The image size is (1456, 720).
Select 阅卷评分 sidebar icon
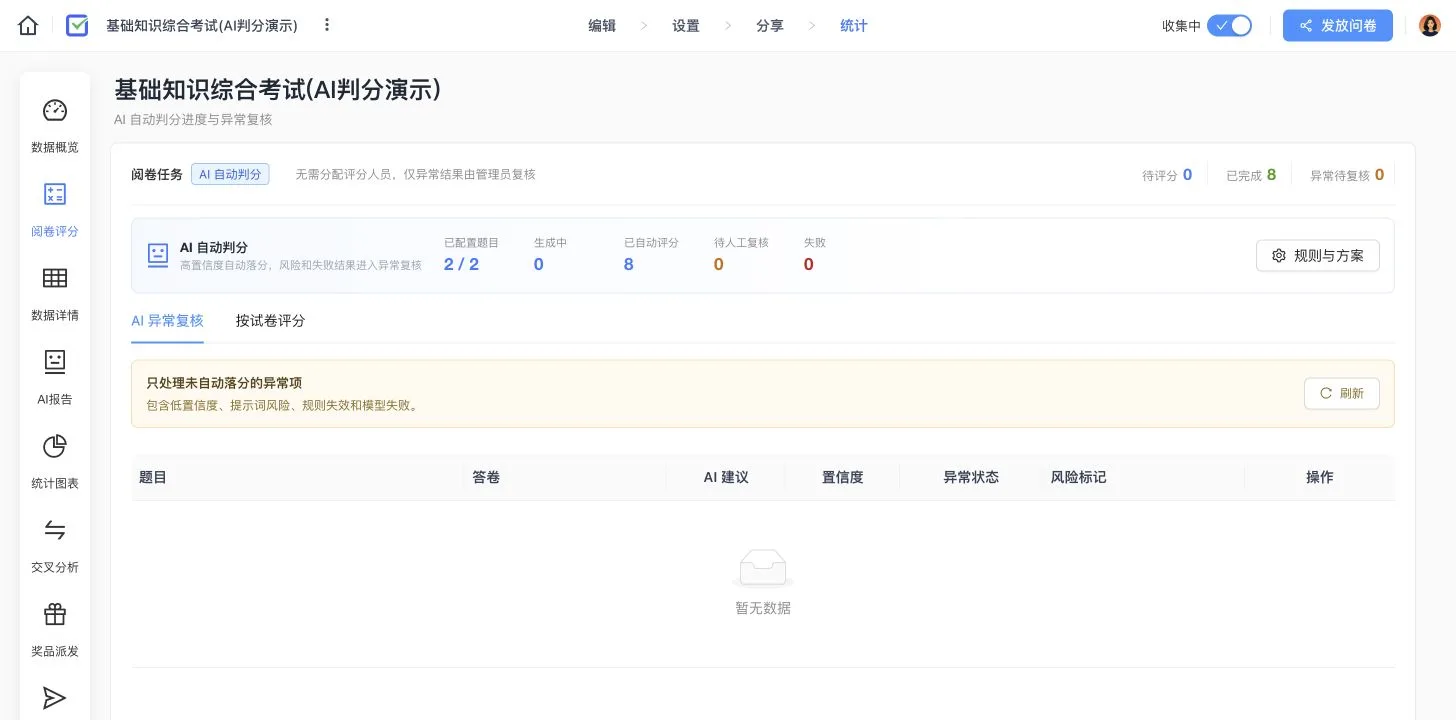[x=55, y=194]
